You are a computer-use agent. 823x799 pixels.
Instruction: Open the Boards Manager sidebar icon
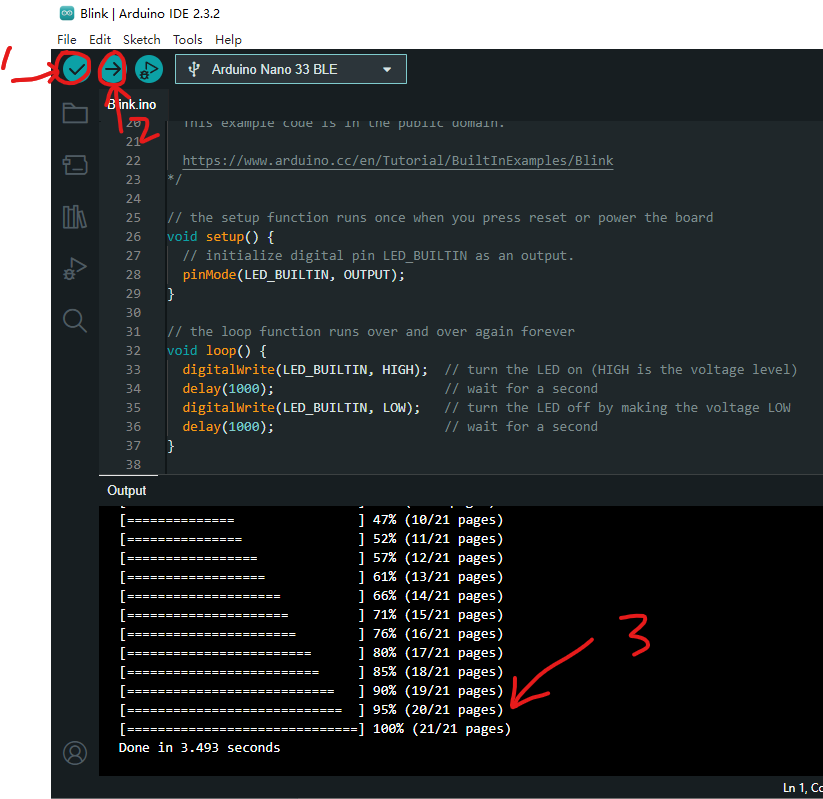tap(75, 165)
